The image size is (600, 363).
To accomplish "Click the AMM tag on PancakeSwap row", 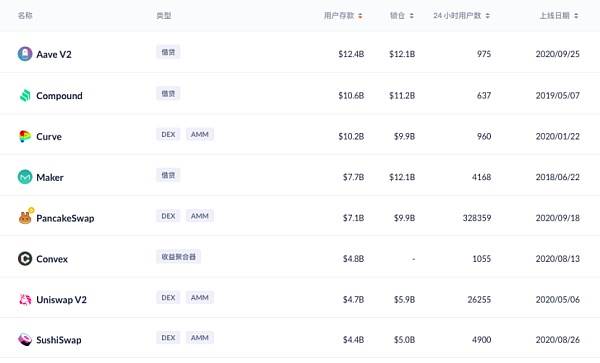I will 200,216.
